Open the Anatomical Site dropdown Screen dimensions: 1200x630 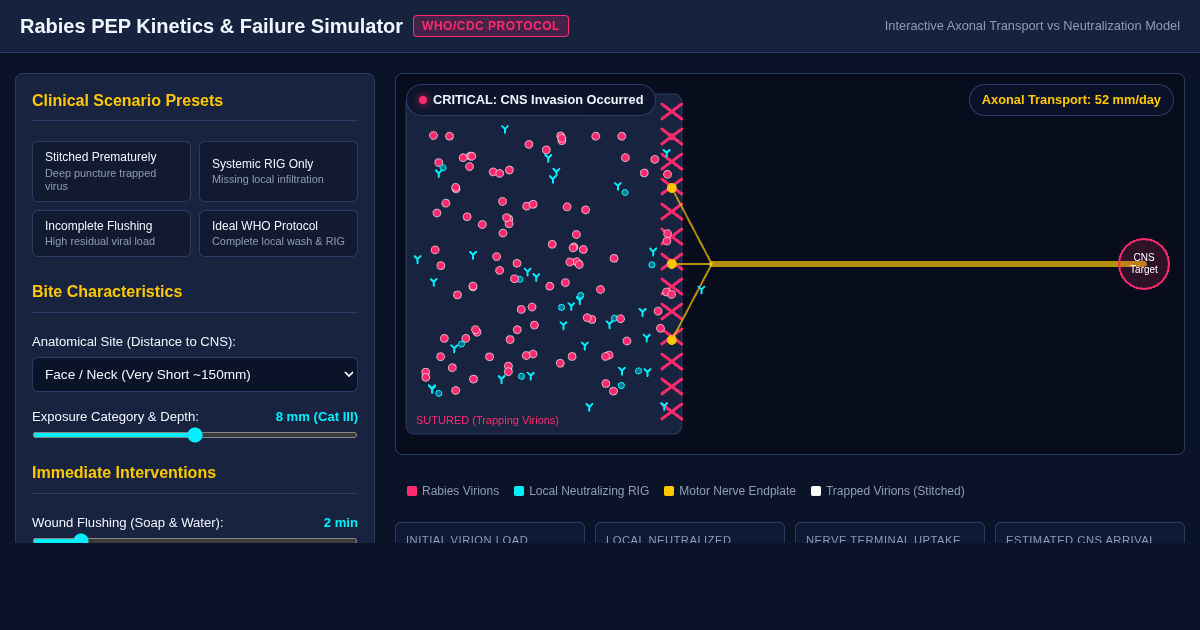[195, 374]
